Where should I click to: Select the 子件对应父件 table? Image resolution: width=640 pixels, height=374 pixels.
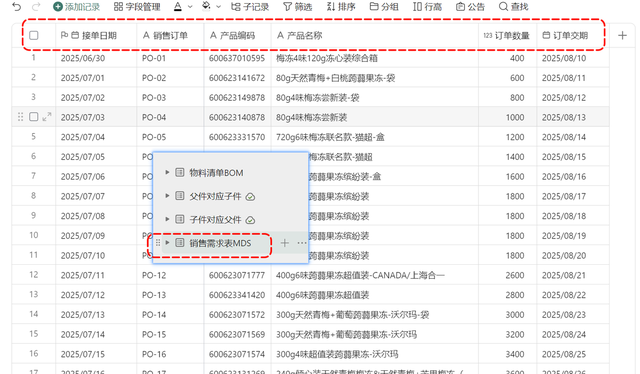[x=215, y=220]
